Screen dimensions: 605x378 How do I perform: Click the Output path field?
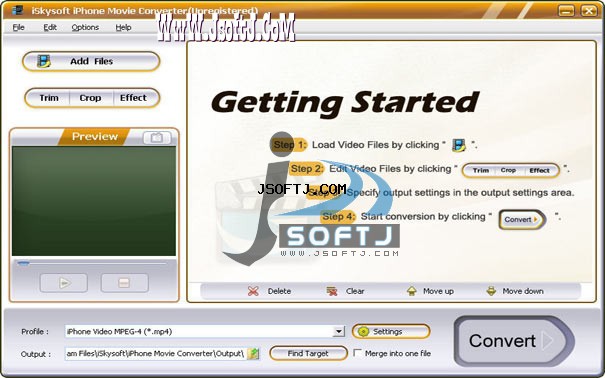[x=156, y=353]
